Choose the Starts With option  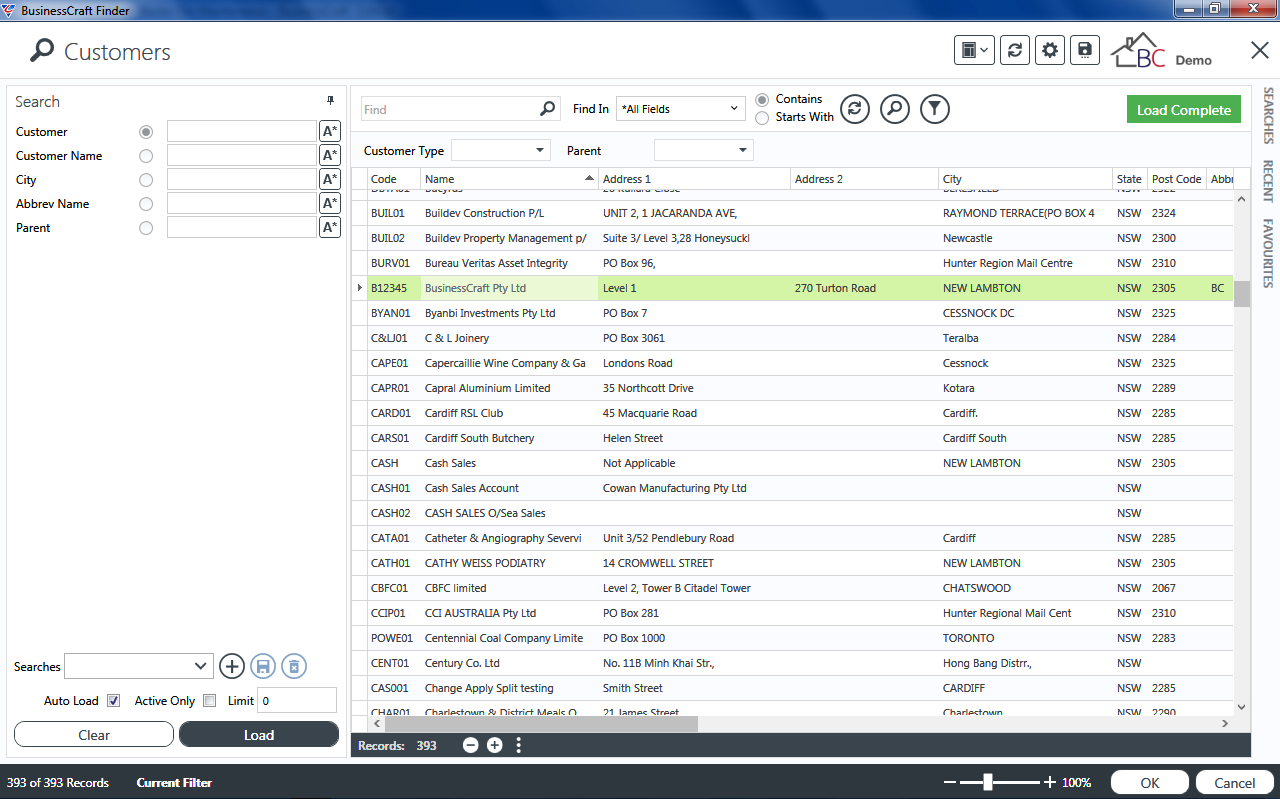pos(762,118)
